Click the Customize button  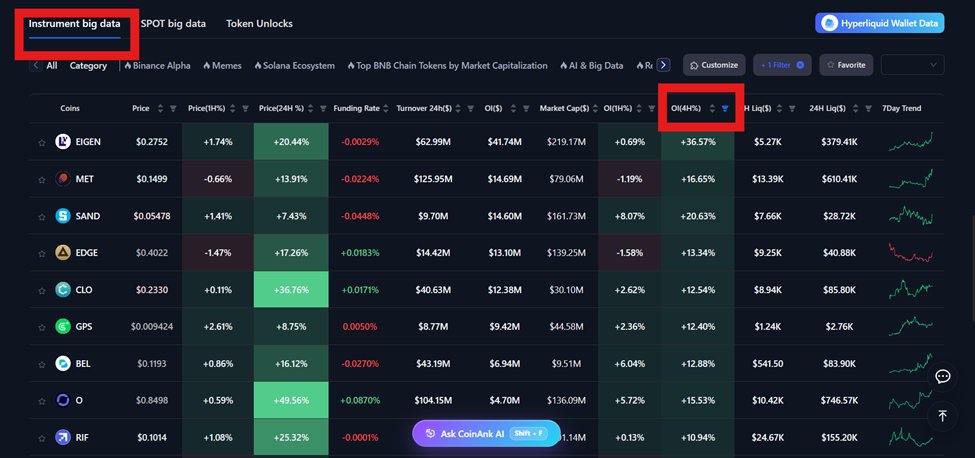pos(714,65)
